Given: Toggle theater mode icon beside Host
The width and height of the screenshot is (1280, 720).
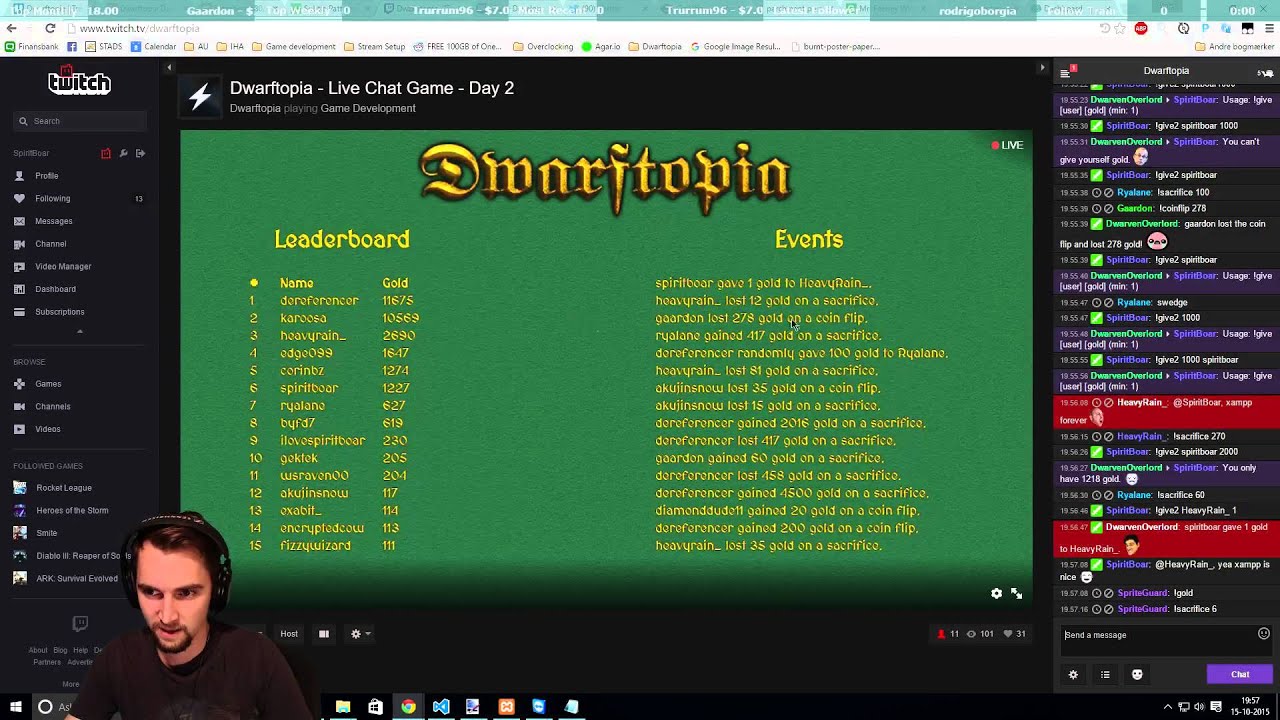Looking at the screenshot, I should click(x=324, y=634).
